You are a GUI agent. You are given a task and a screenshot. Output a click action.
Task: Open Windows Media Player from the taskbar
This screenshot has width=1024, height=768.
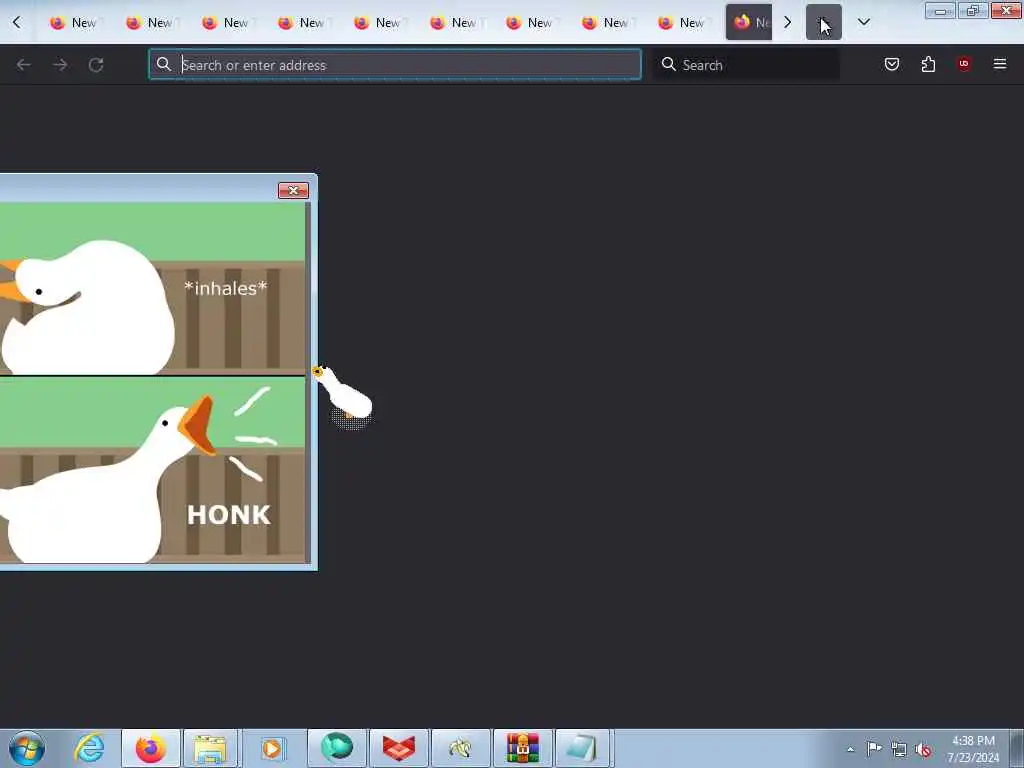point(272,748)
